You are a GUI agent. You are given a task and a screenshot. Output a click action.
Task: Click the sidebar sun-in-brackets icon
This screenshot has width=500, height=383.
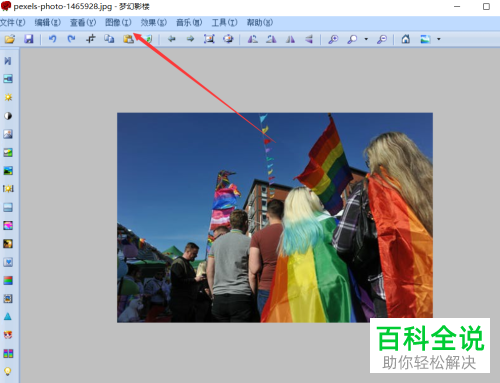coord(8,189)
